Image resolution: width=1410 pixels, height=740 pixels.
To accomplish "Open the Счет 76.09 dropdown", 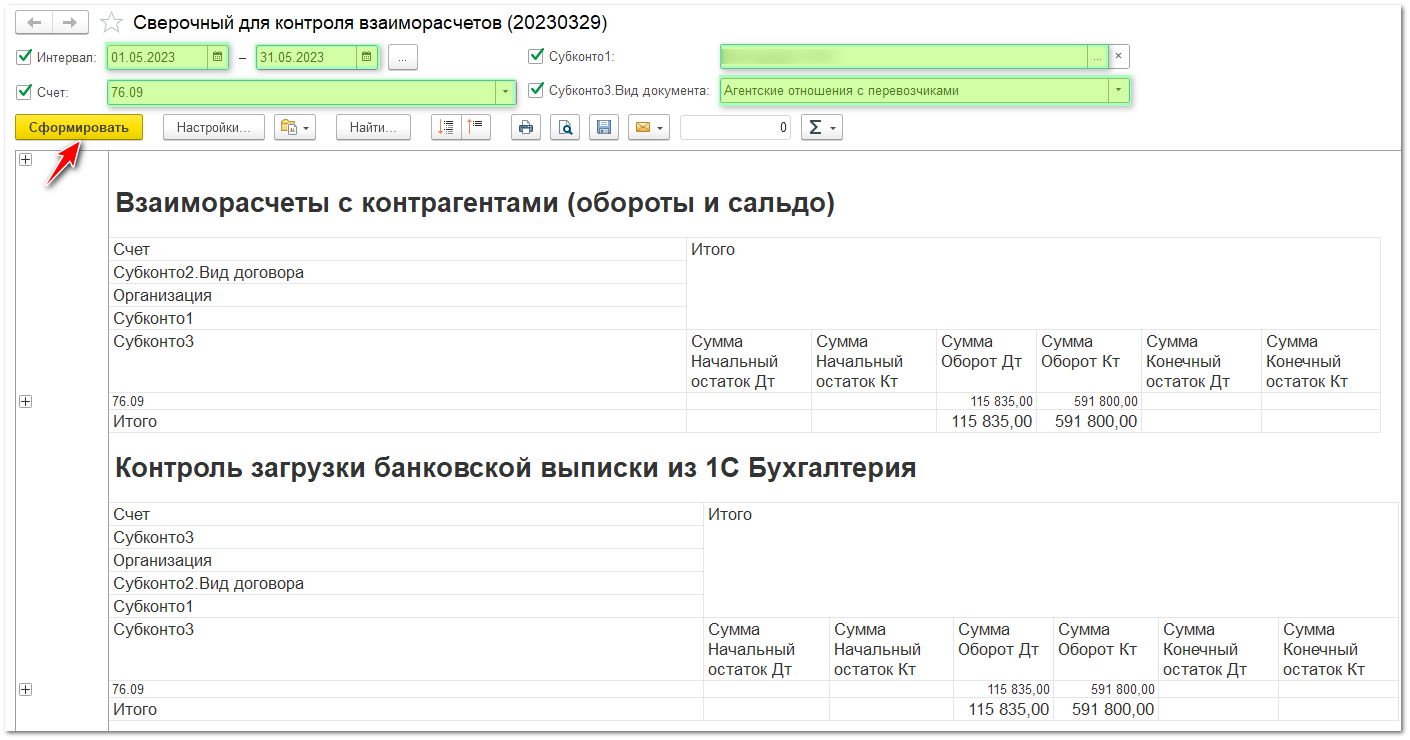I will coord(505,92).
